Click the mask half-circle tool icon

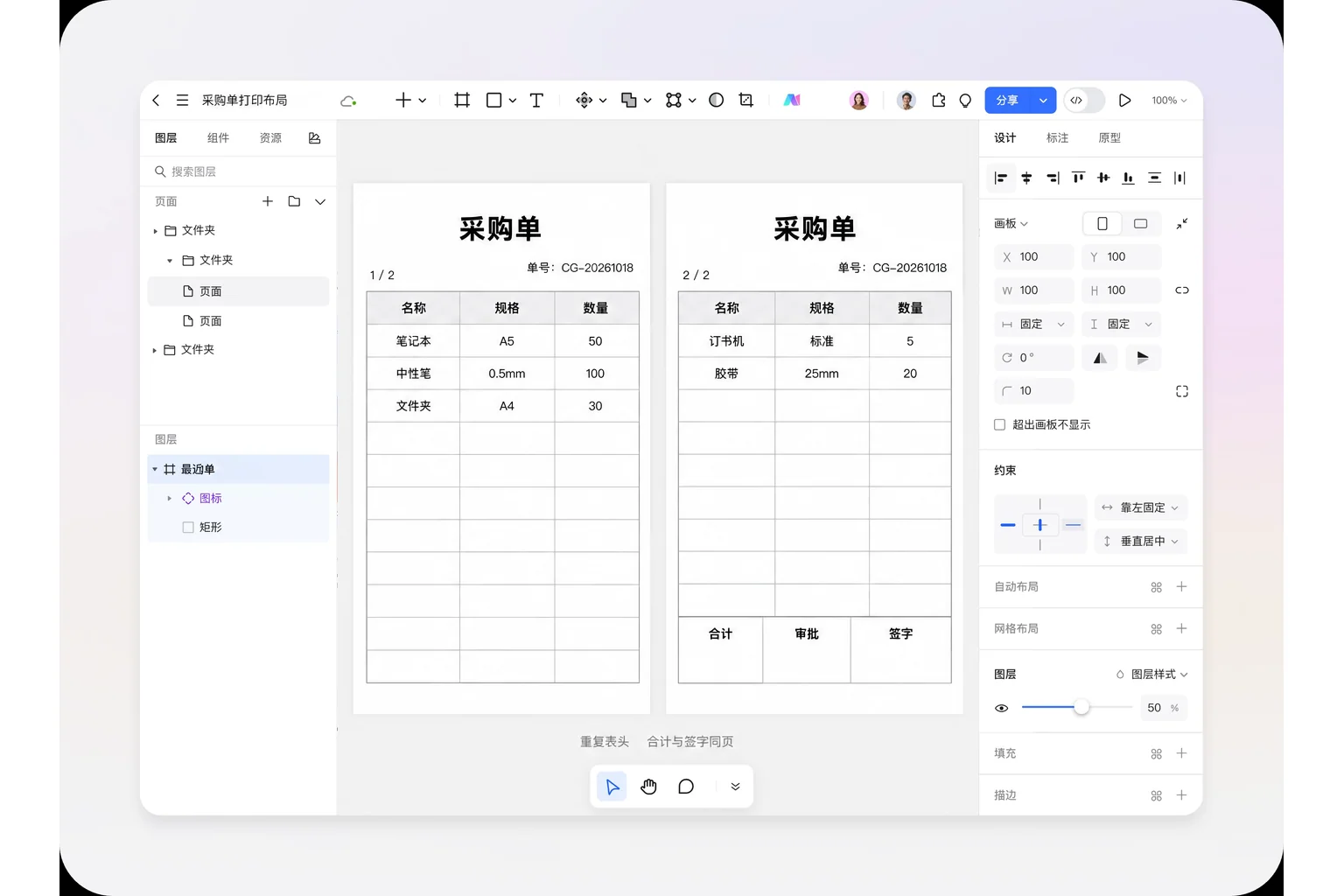pos(716,101)
